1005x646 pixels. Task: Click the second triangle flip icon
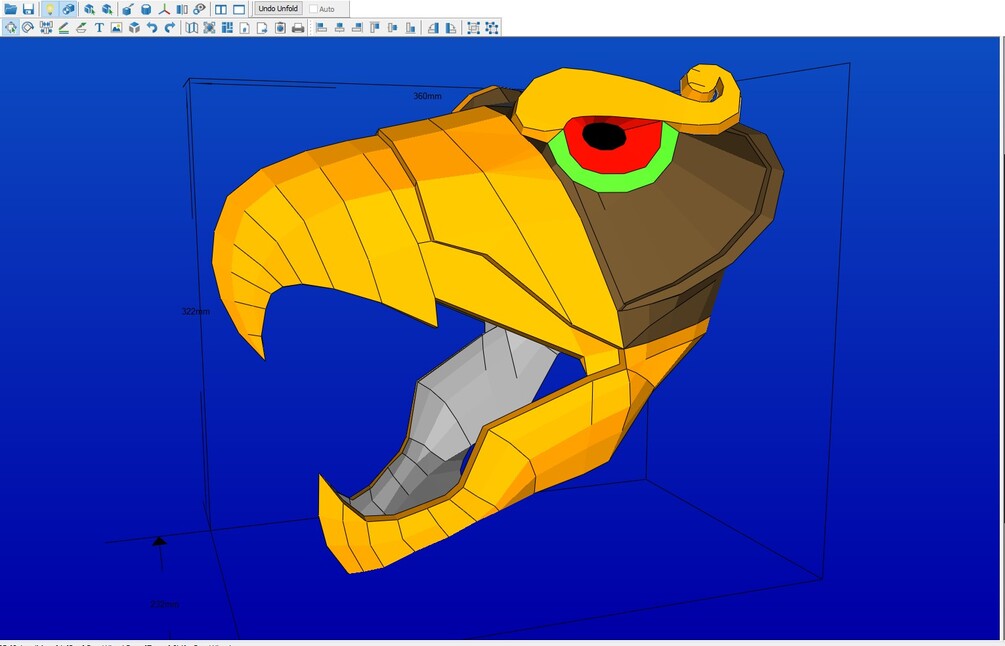pyautogui.click(x=451, y=28)
